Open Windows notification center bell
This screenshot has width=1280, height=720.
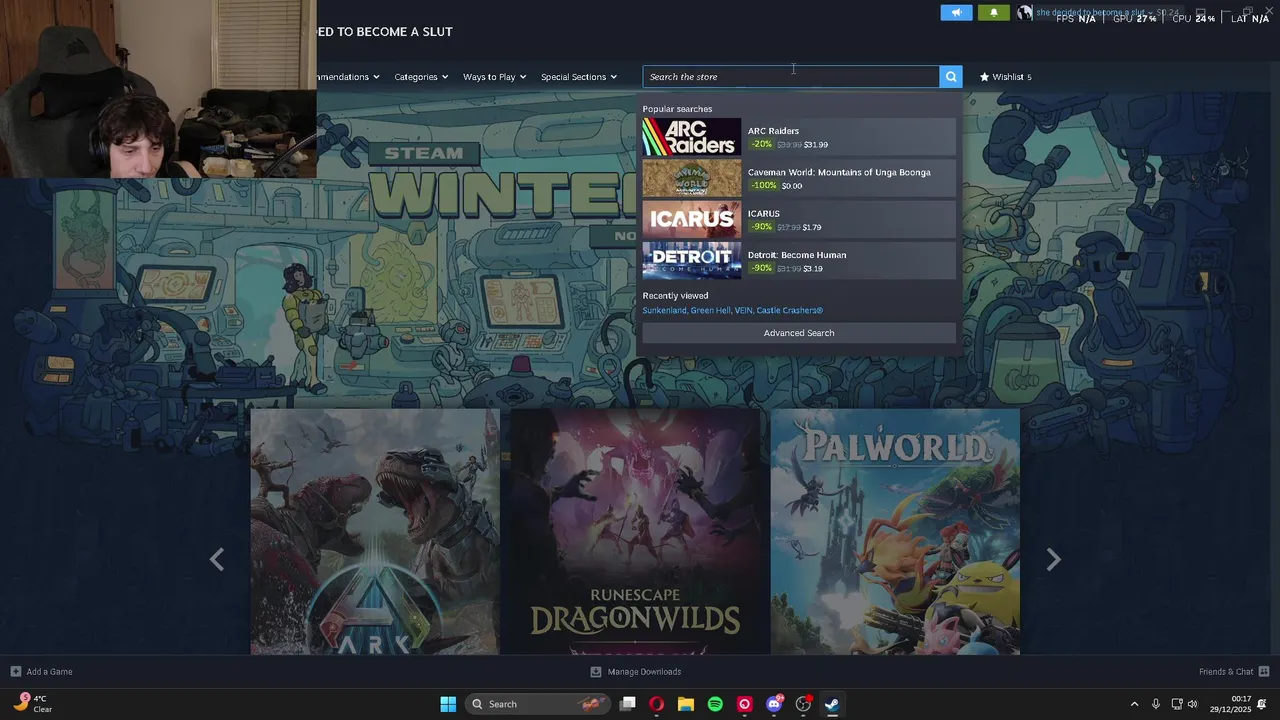[1263, 704]
